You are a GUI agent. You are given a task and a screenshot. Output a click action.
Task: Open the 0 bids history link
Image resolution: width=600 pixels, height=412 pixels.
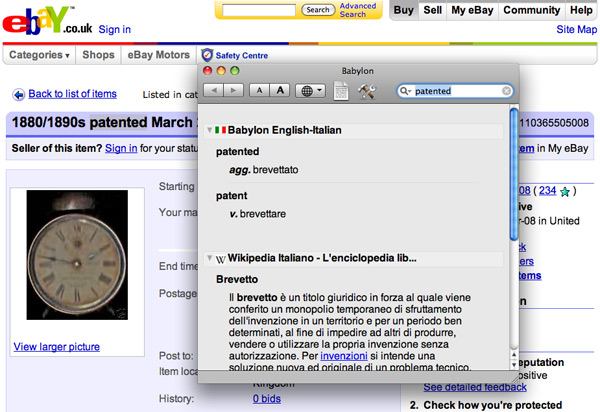tap(267, 399)
